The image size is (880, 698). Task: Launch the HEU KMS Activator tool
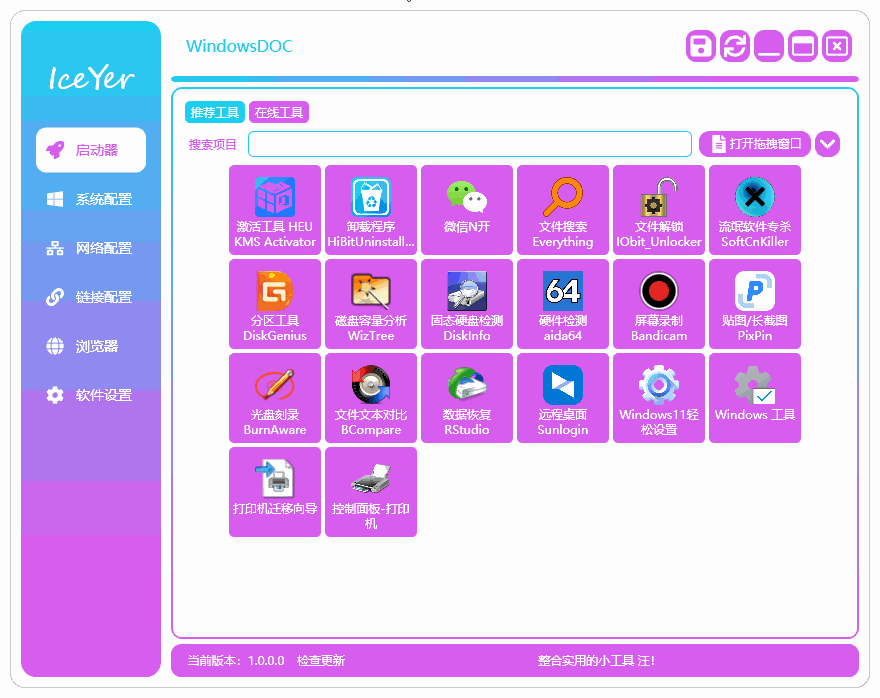[x=275, y=210]
